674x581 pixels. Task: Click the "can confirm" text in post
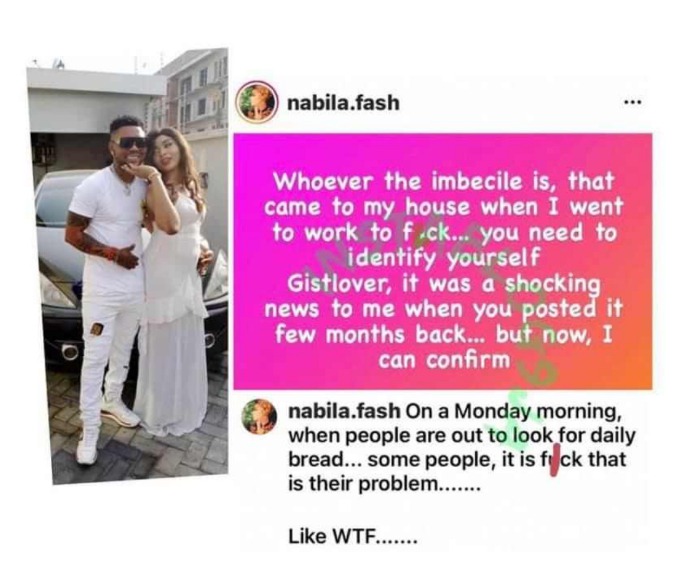[x=444, y=360]
